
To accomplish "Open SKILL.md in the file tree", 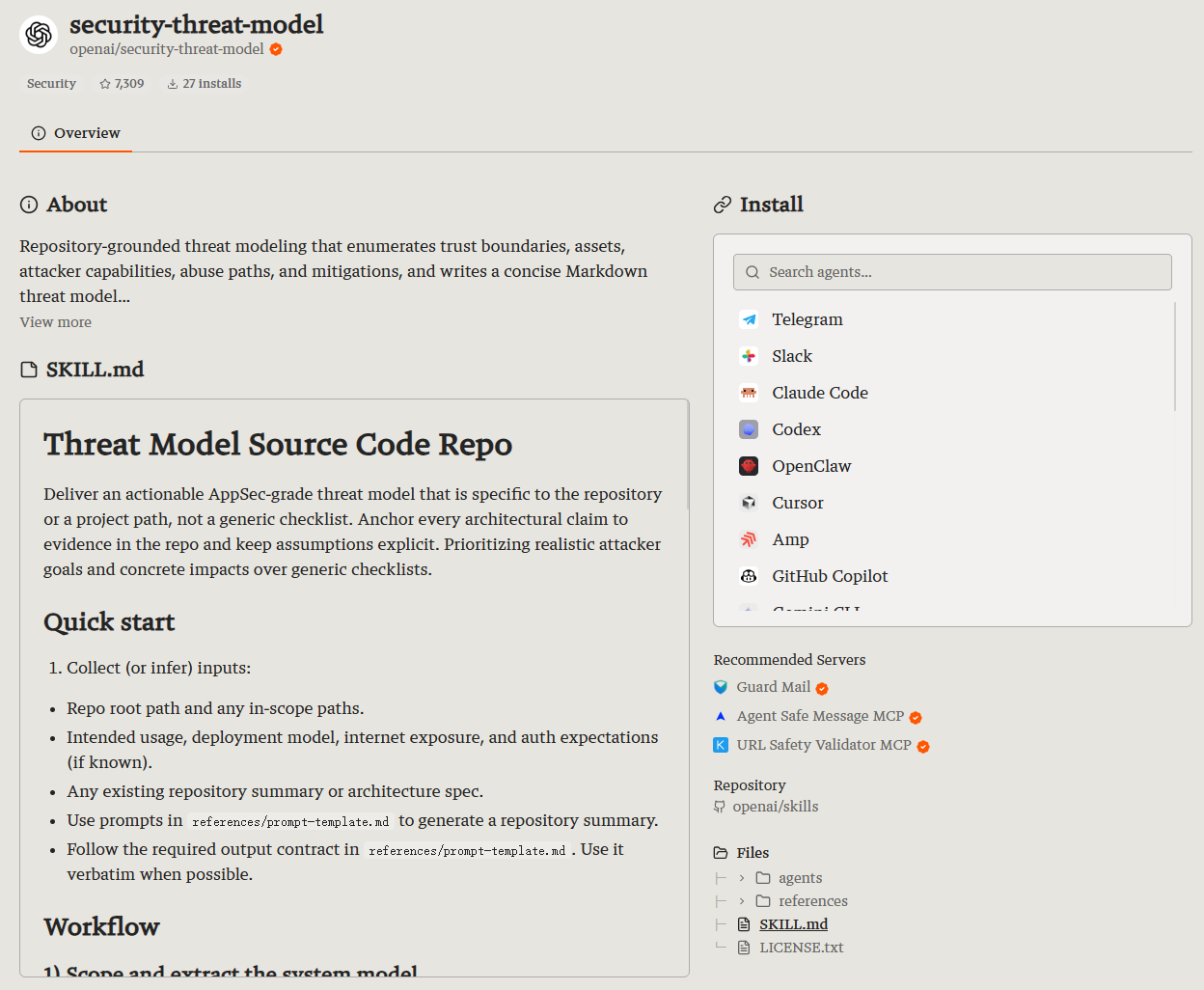I will click(x=793, y=924).
